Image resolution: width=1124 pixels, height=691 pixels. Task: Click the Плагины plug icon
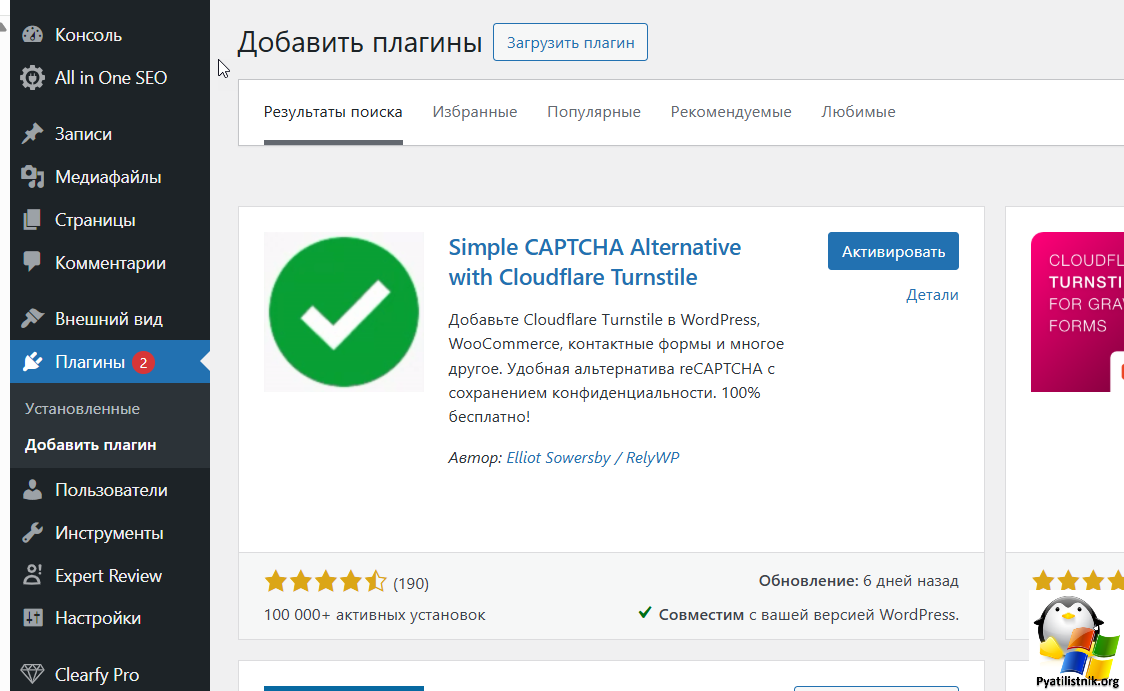[32, 362]
